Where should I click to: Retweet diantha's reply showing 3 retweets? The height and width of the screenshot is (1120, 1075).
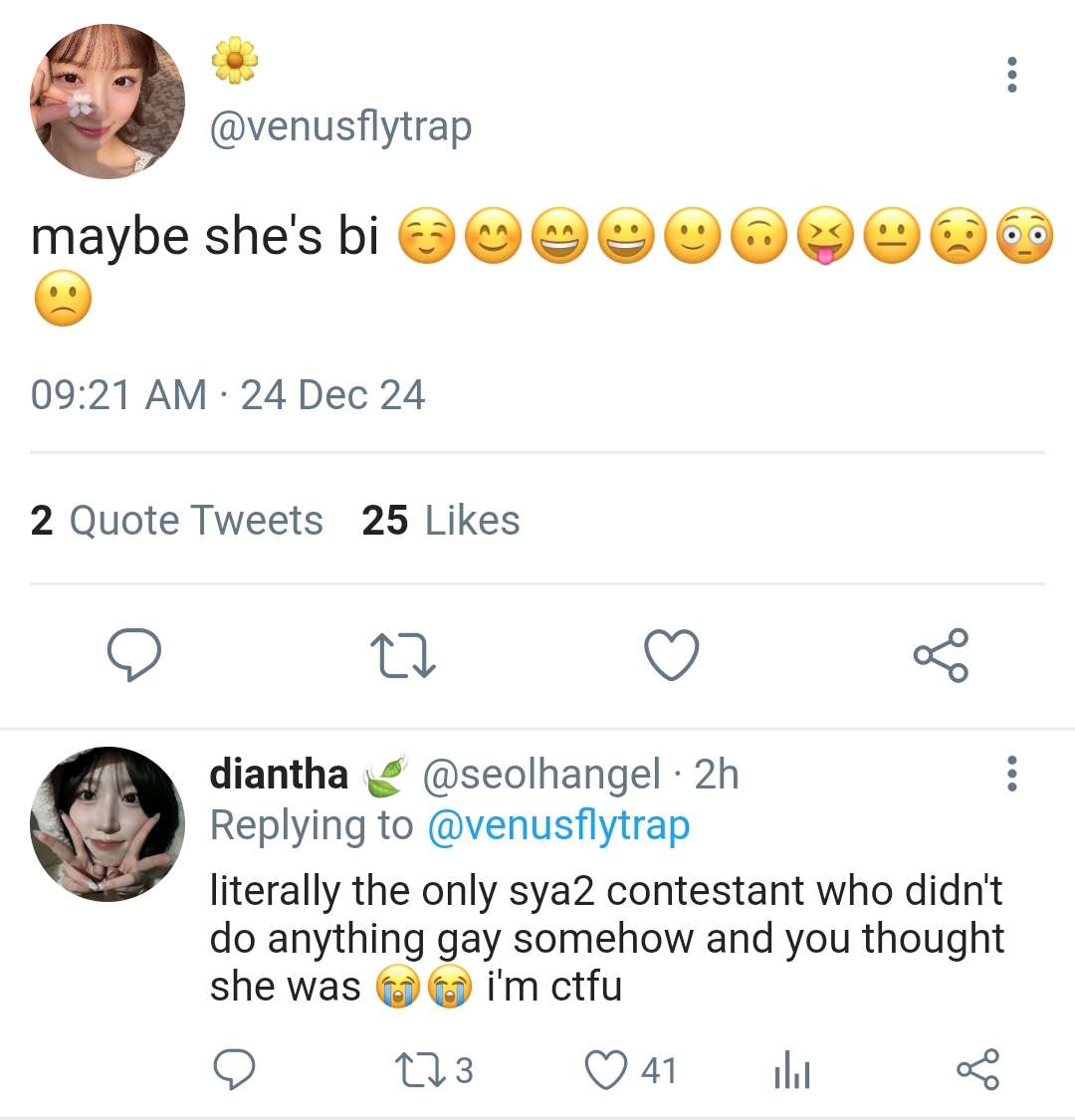tap(434, 1070)
